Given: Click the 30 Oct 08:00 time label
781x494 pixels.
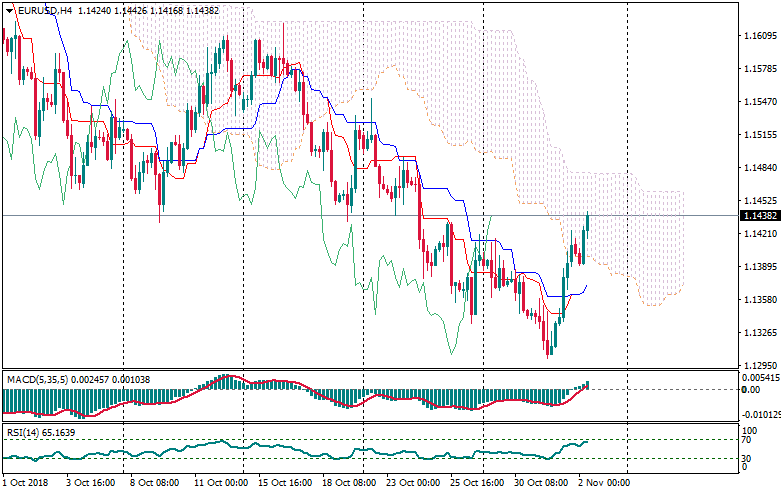Looking at the screenshot, I should coord(540,483).
